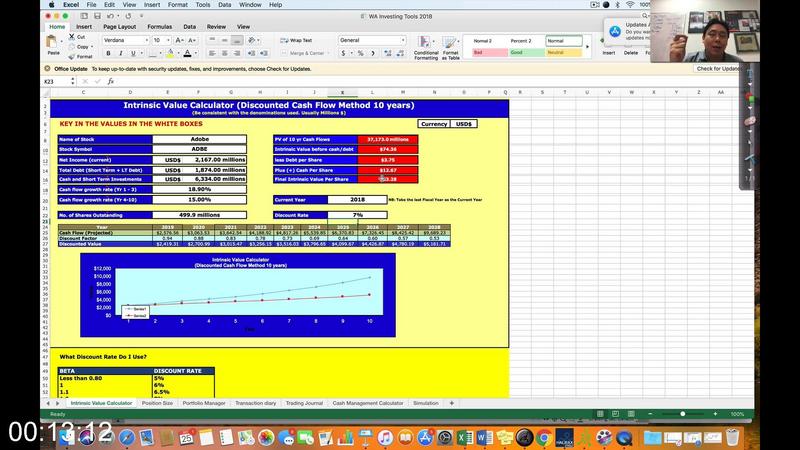Decrease indent in the ribbon
Screen dimensions: 800x450
coord(251,53)
